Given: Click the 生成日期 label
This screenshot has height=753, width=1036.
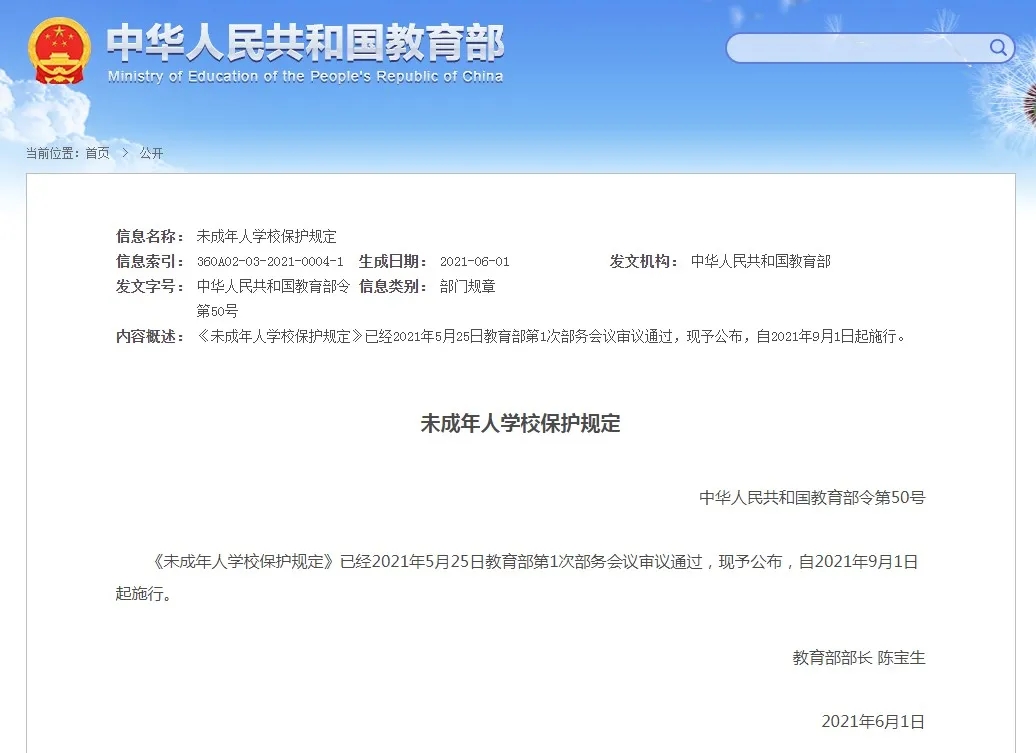Looking at the screenshot, I should coord(393,262).
